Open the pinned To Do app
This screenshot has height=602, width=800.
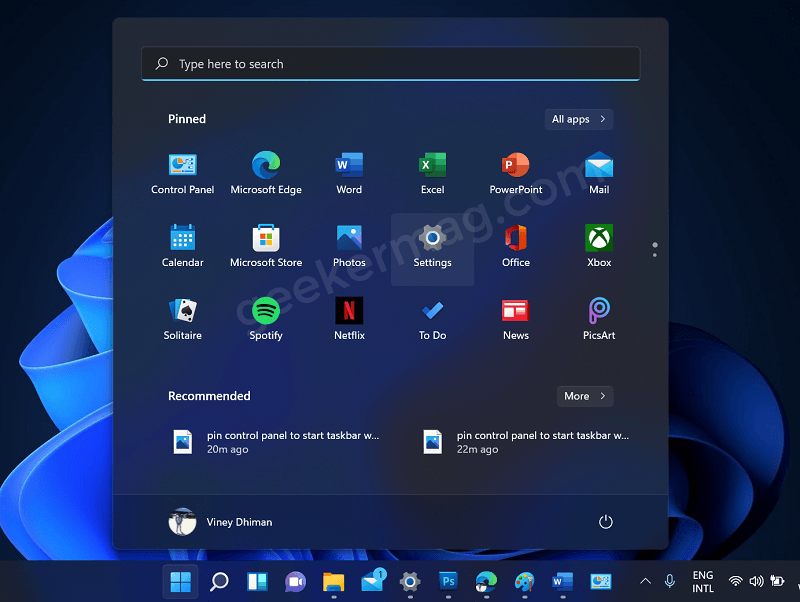pos(432,320)
